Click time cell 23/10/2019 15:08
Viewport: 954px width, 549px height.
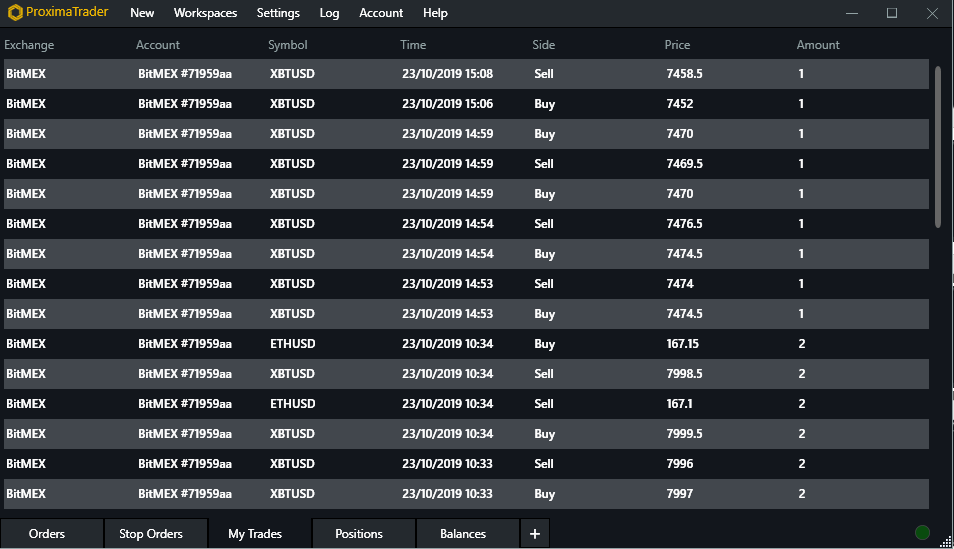coord(447,74)
